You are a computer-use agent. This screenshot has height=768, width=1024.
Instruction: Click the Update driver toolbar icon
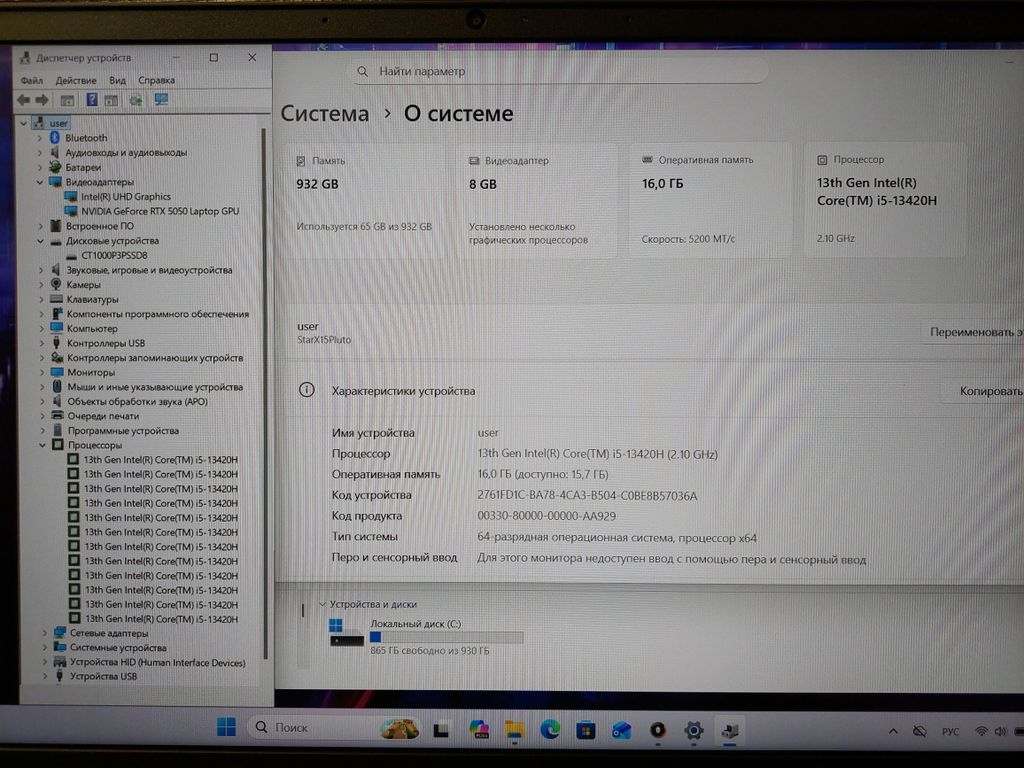136,100
